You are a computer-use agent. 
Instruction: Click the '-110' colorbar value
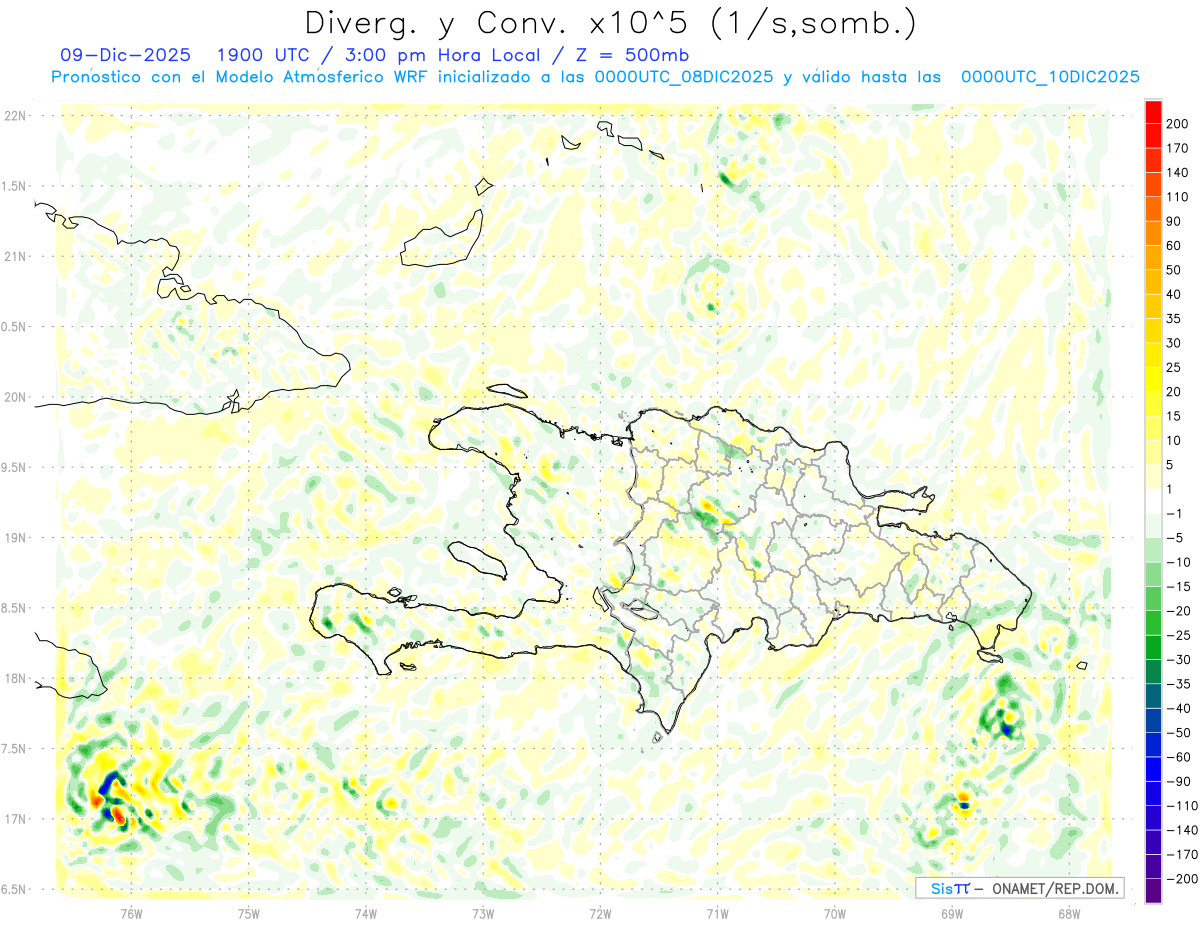(1182, 806)
